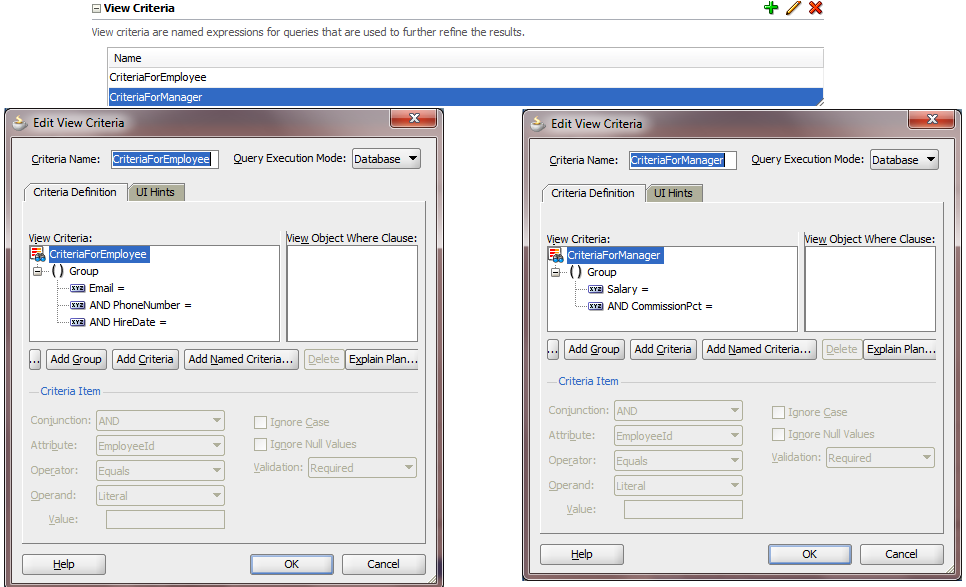Click the green plus add view criteria icon

[x=771, y=8]
